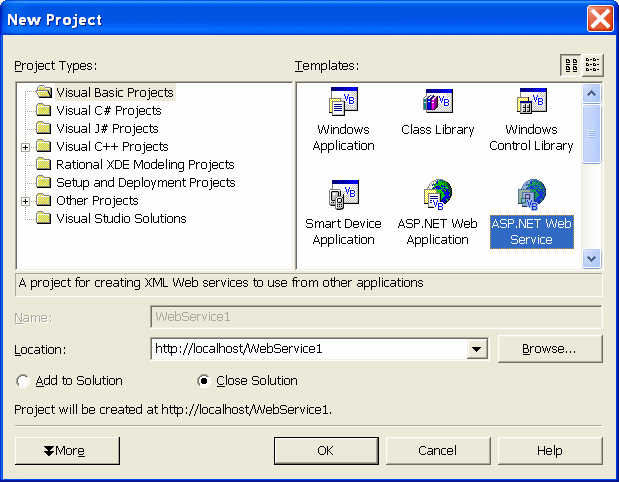619x482 pixels.
Task: Click the up arrow of templates scrollbar
Action: click(x=591, y=94)
